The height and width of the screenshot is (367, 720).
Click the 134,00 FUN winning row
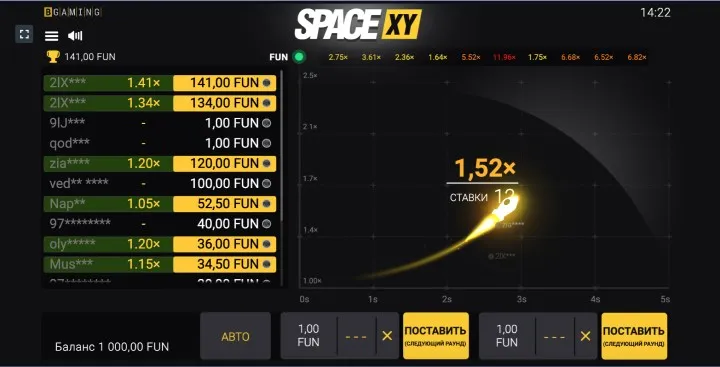click(160, 103)
